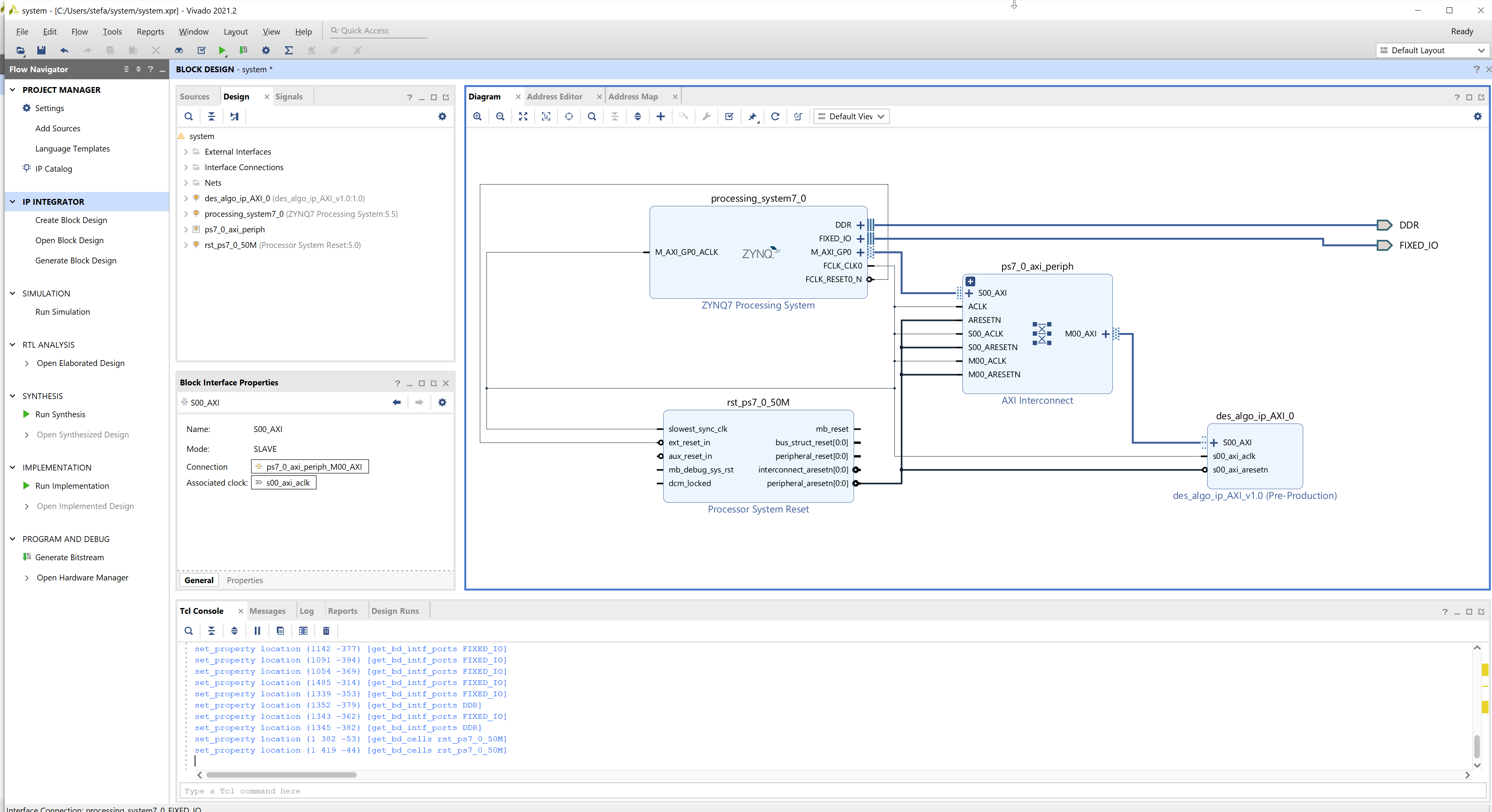This screenshot has width=1492, height=812.
Task: Expand the External Interfaces tree node
Action: pyautogui.click(x=186, y=152)
